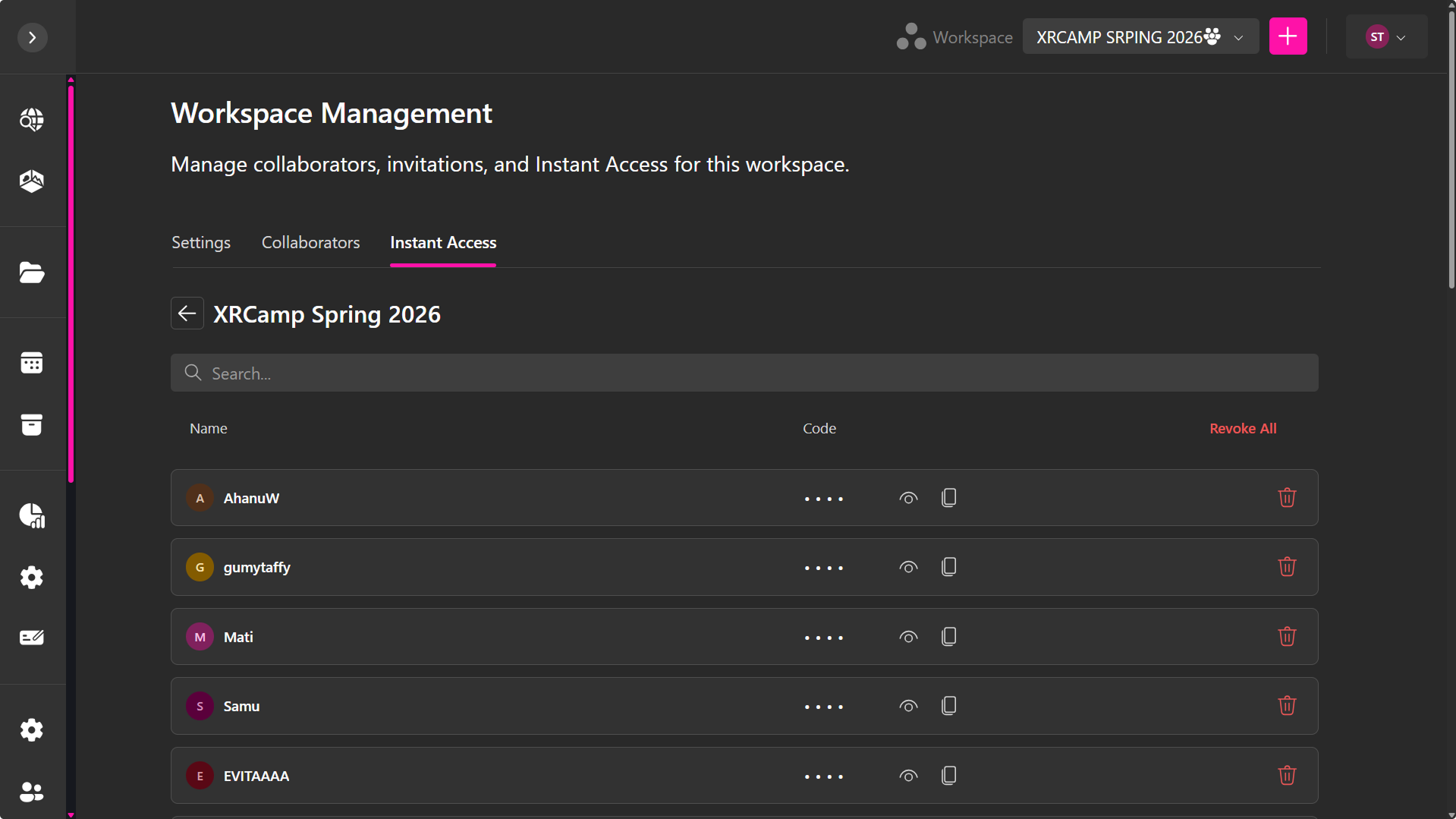Toggle code visibility for Mati
1456x819 pixels.
pos(908,637)
